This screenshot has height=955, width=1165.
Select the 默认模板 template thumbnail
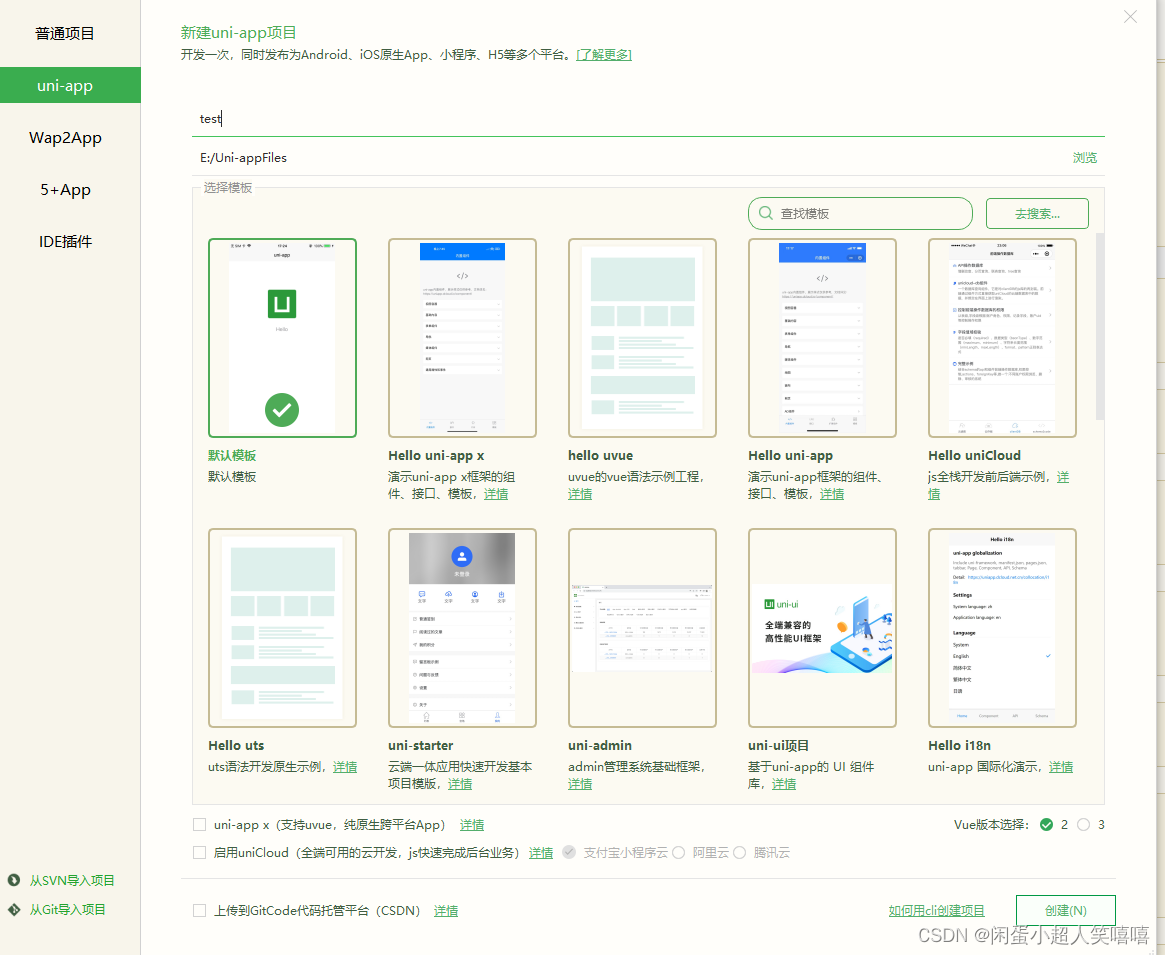tap(282, 338)
